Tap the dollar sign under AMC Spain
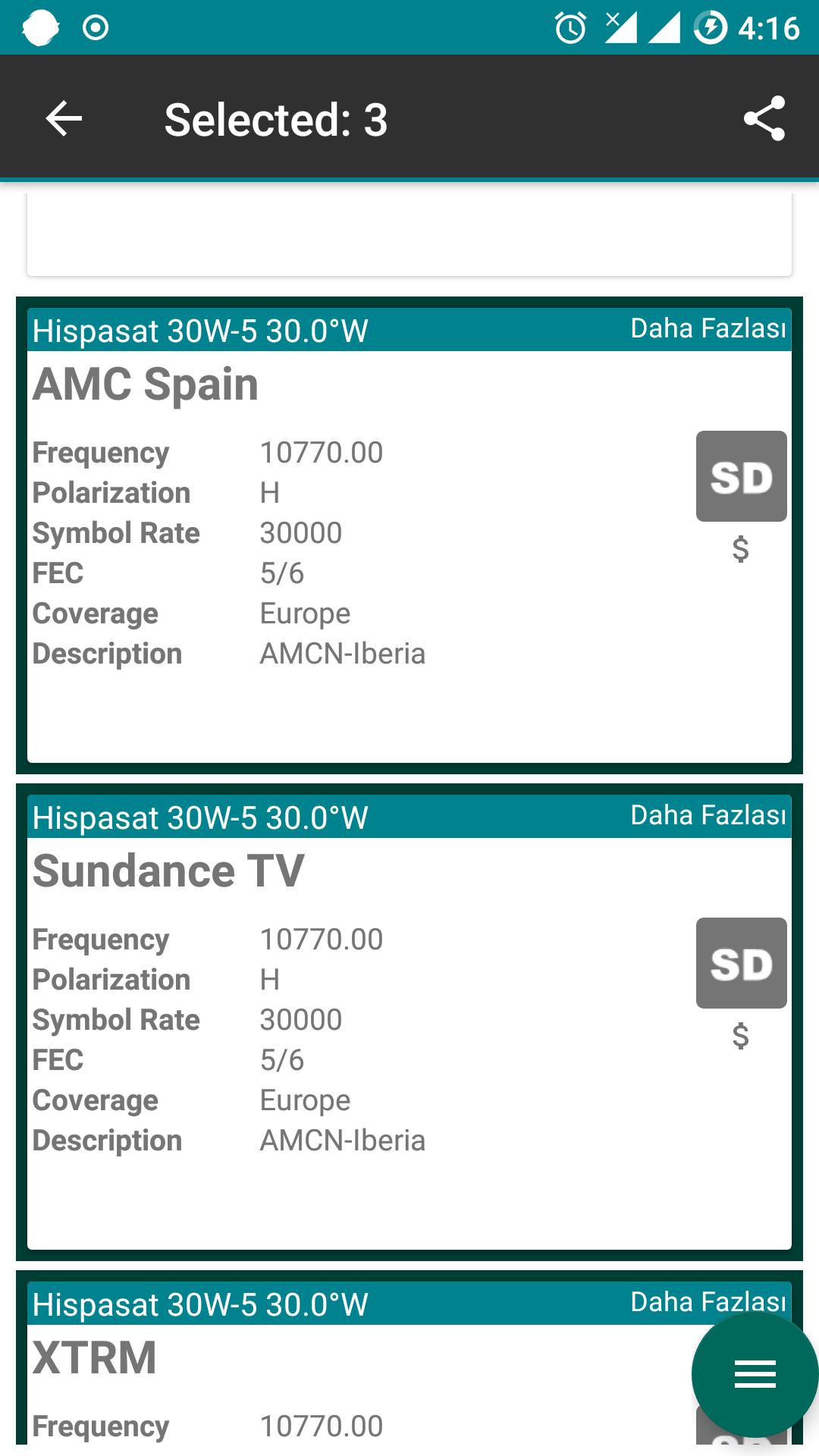This screenshot has width=819, height=1456. [x=741, y=549]
